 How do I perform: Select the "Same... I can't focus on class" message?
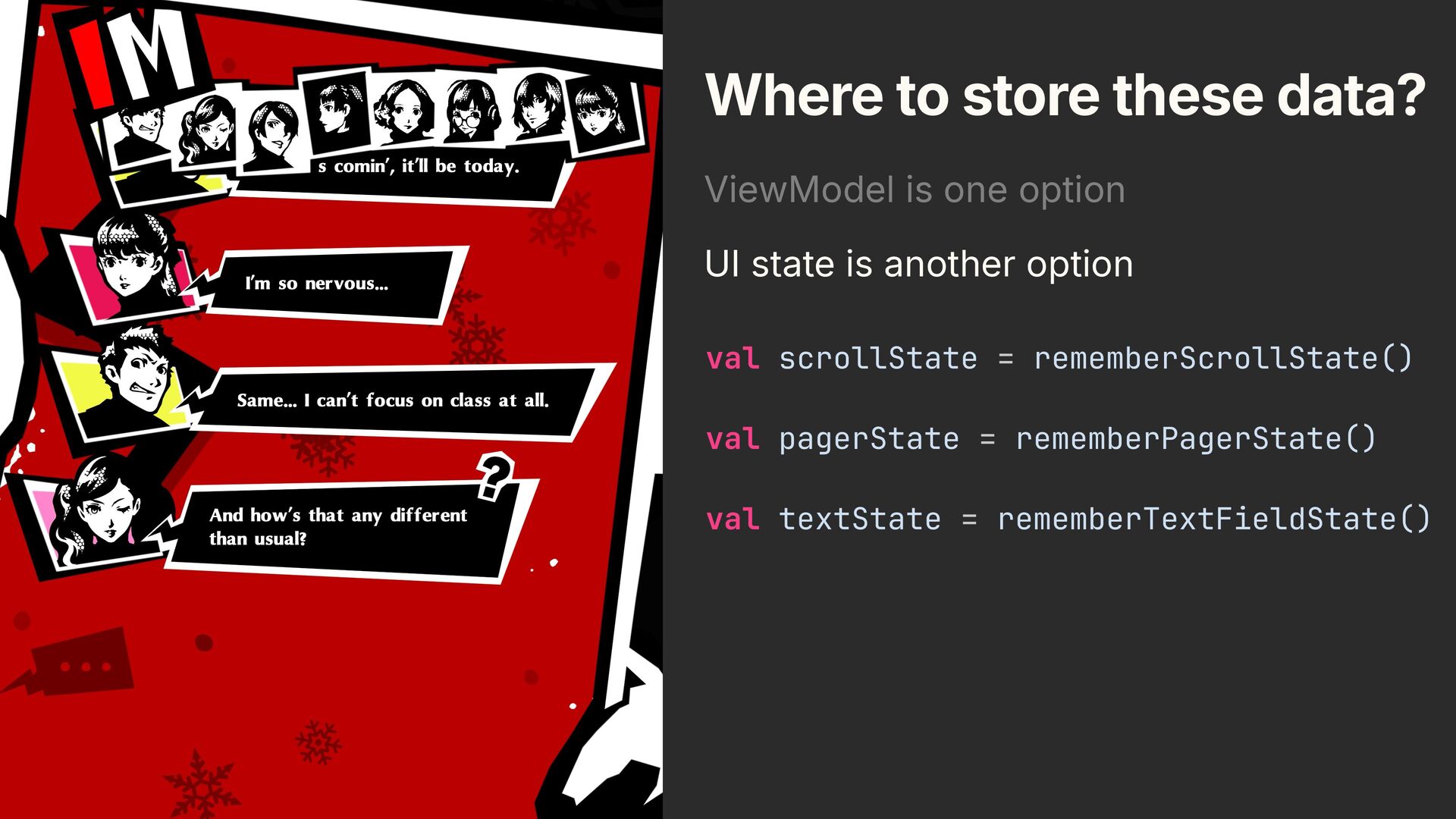(394, 400)
